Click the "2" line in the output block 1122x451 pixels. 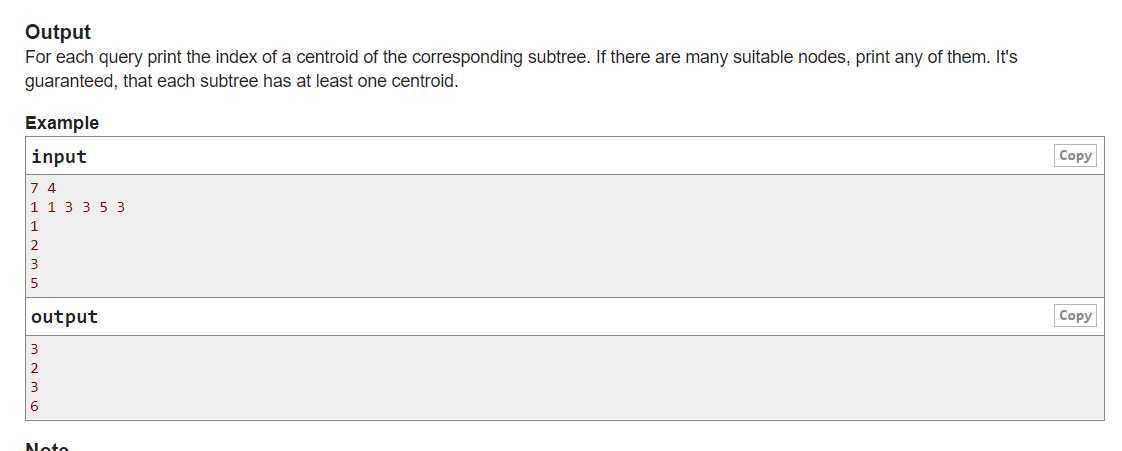point(34,369)
